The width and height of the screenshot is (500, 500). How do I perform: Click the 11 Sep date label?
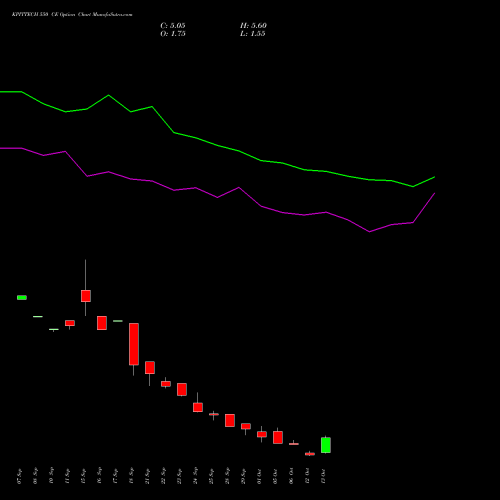[67, 476]
